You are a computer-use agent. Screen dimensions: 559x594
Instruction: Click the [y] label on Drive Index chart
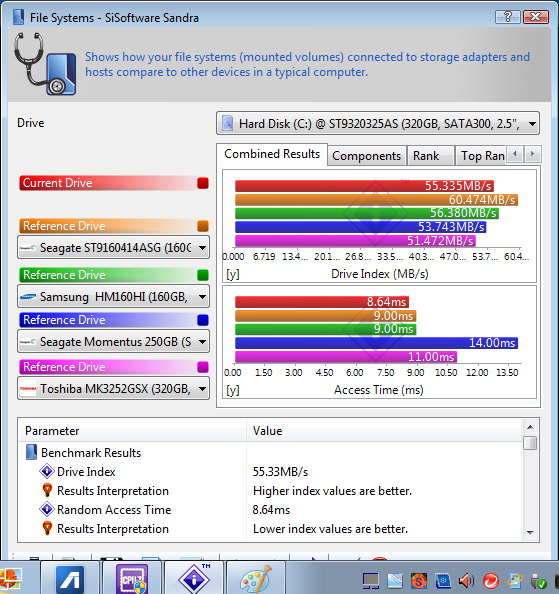233,274
